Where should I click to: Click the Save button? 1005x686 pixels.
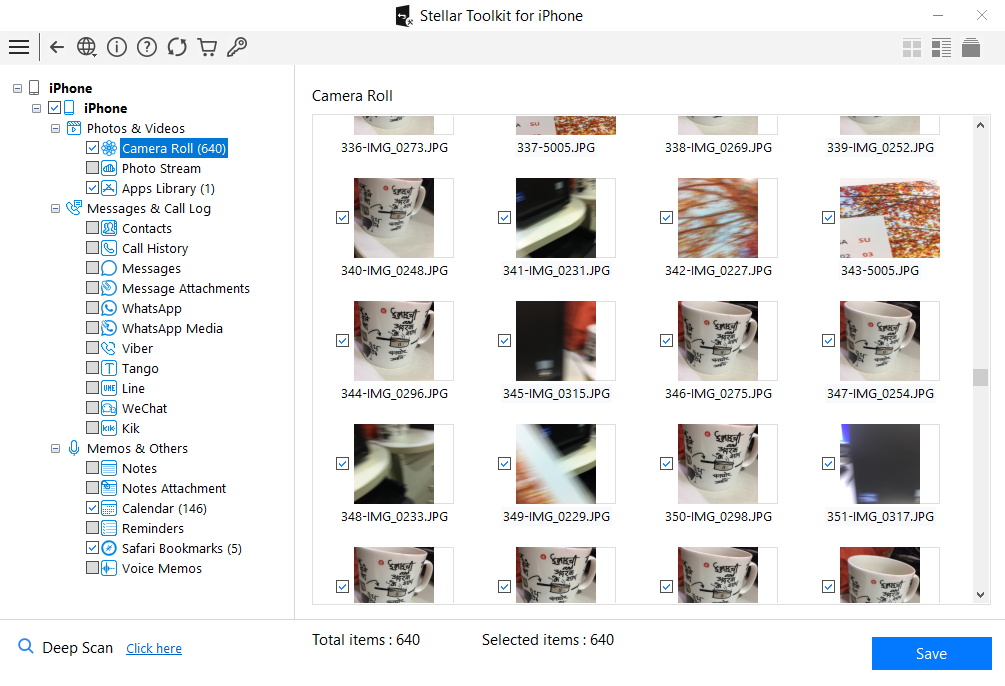coord(931,653)
